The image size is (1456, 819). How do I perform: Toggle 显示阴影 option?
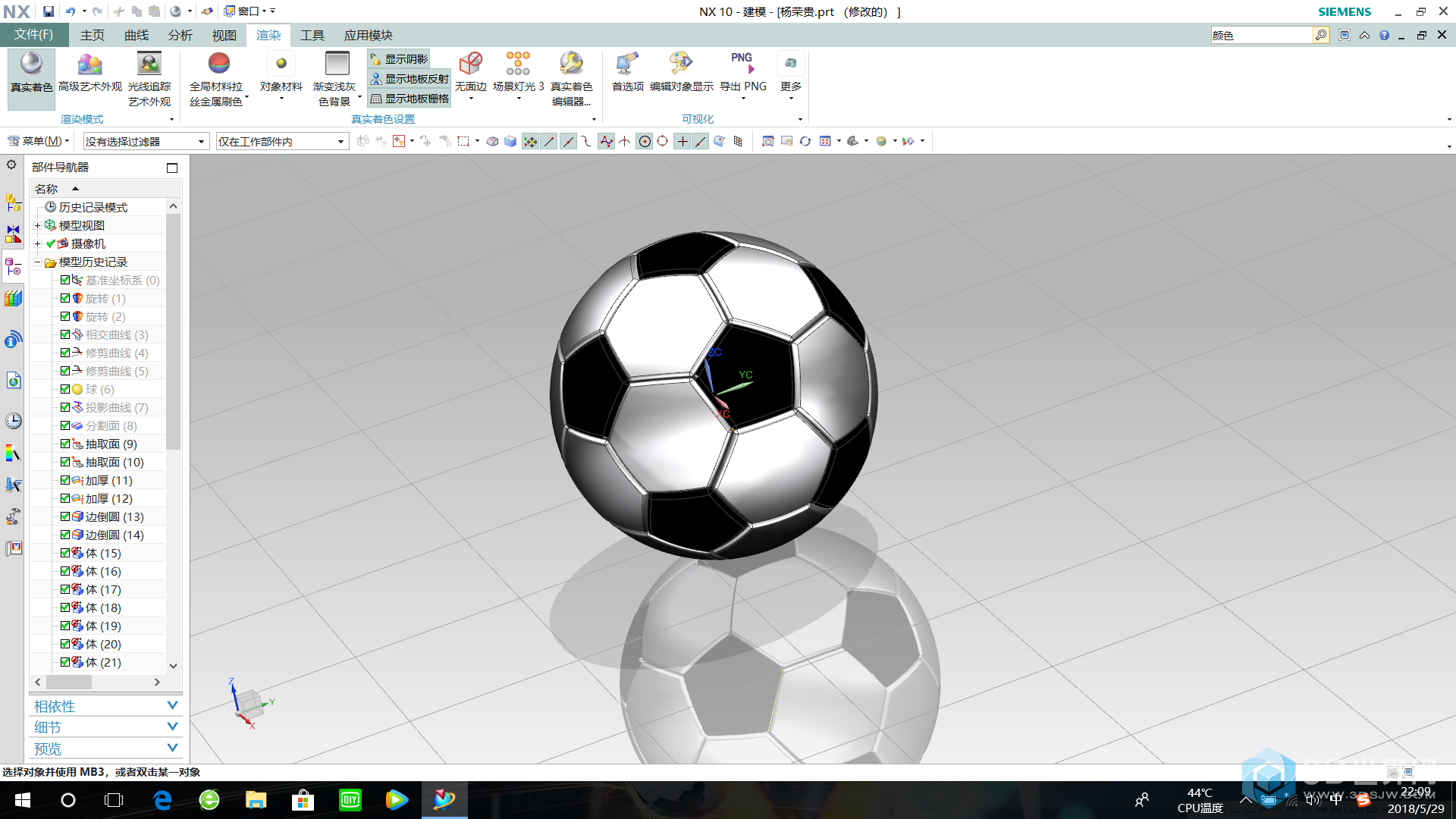[399, 59]
